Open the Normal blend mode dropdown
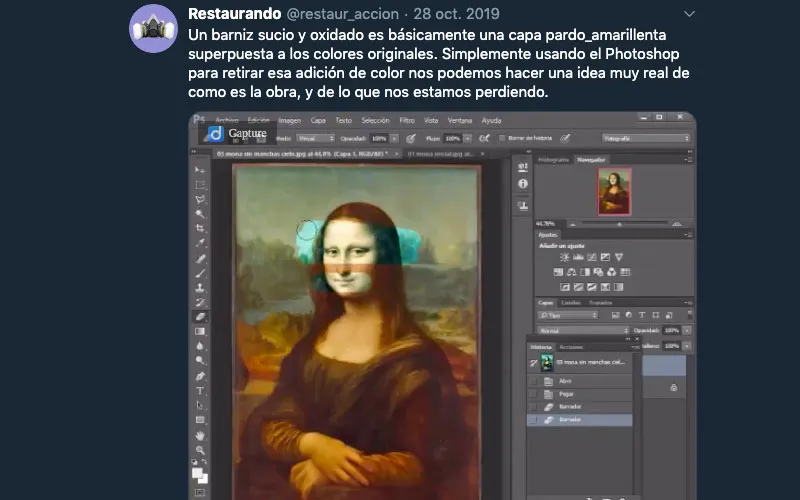 pos(583,331)
